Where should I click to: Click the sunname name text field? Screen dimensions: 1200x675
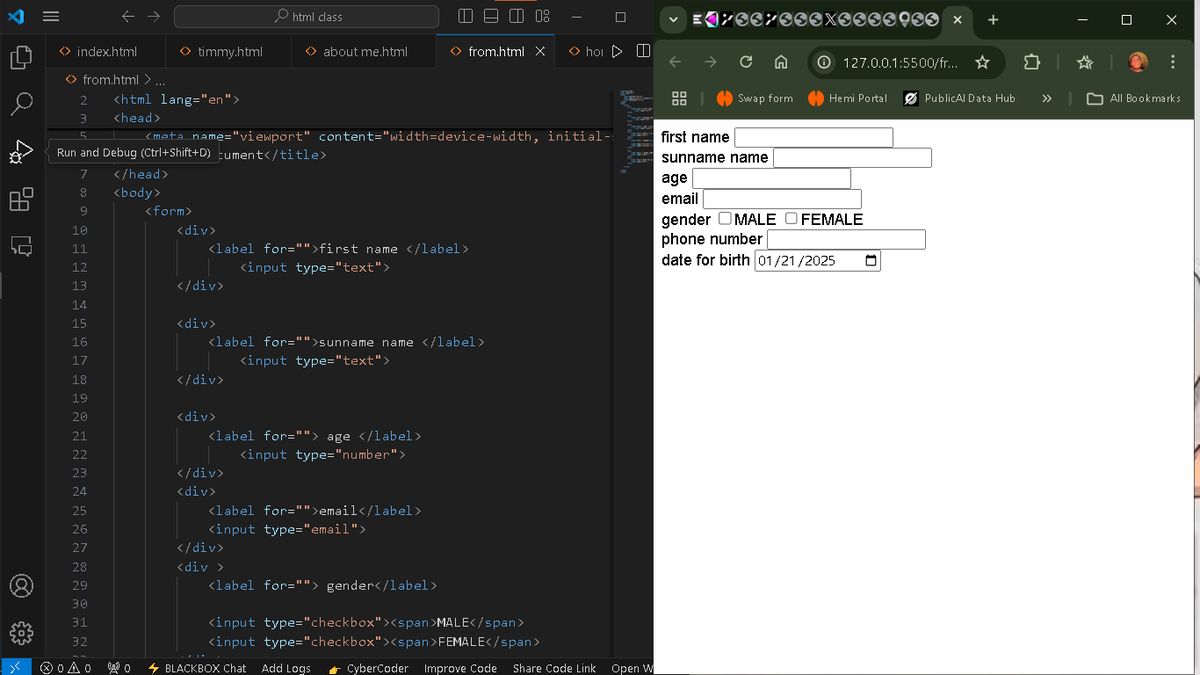point(852,157)
